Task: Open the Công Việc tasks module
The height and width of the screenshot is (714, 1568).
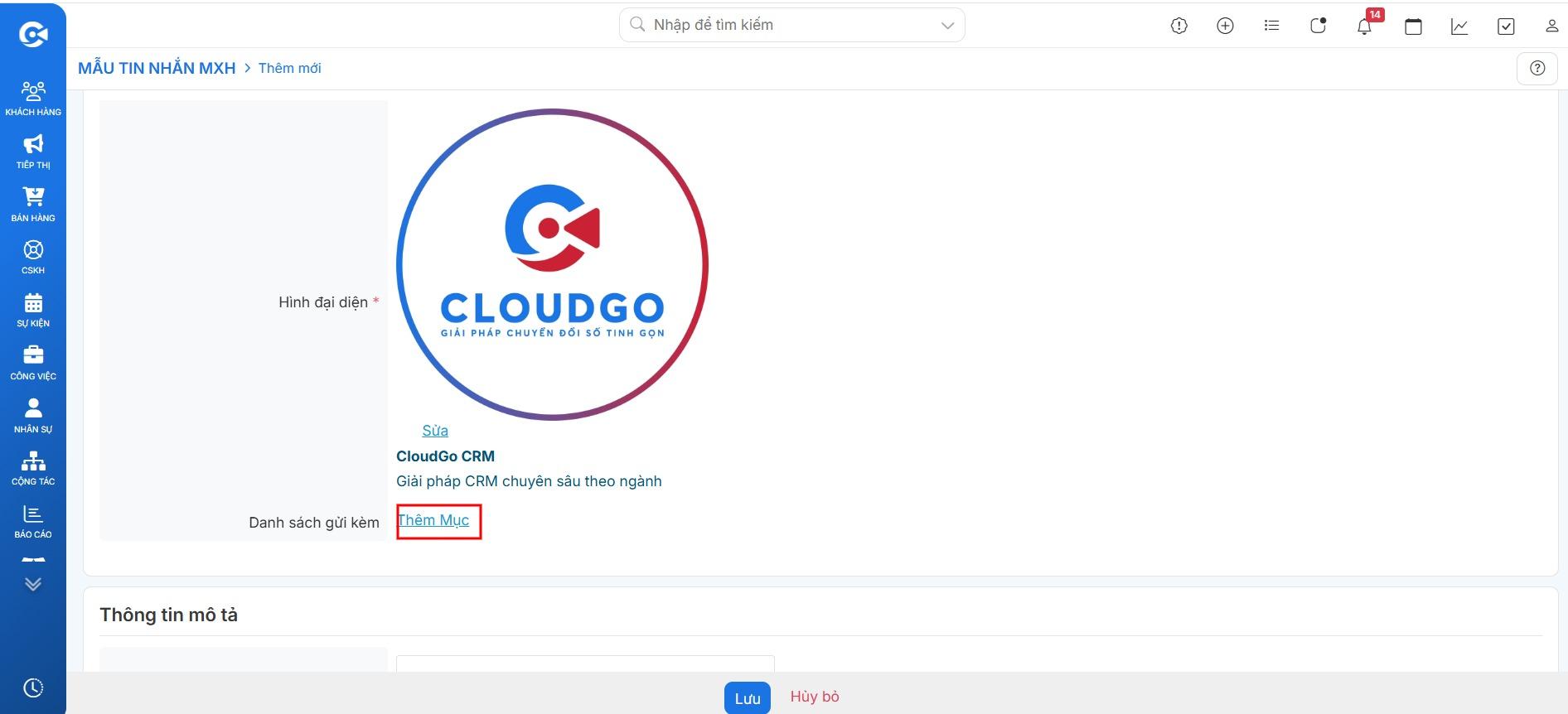Action: (x=33, y=363)
